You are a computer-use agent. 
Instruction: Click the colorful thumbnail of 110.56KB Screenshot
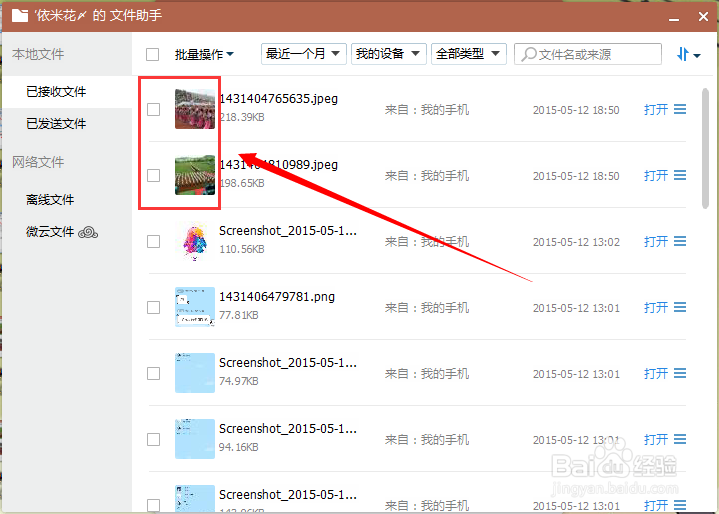pos(195,241)
